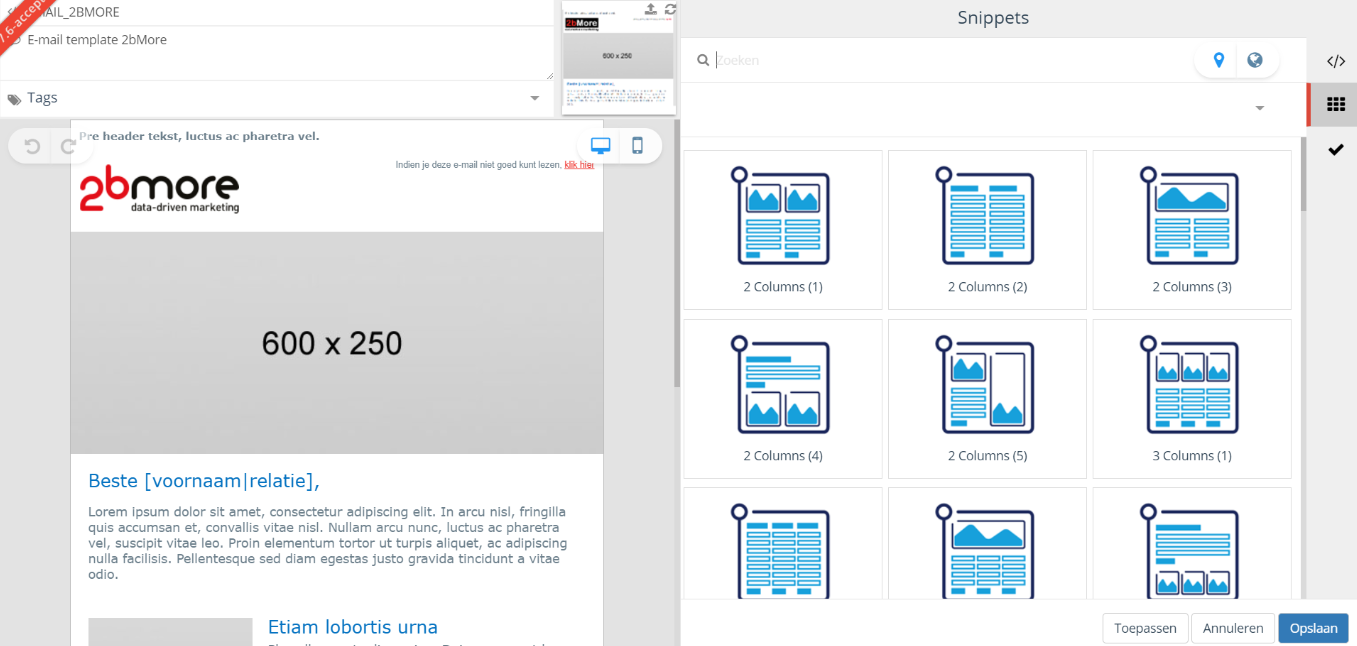1357x646 pixels.
Task: Click the Pre header tekst line
Action: point(199,136)
